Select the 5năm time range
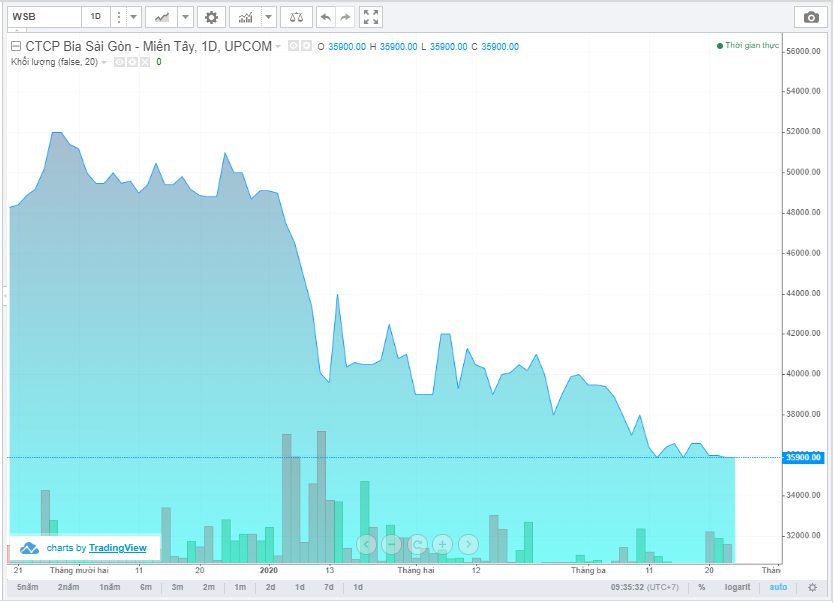 [x=28, y=587]
